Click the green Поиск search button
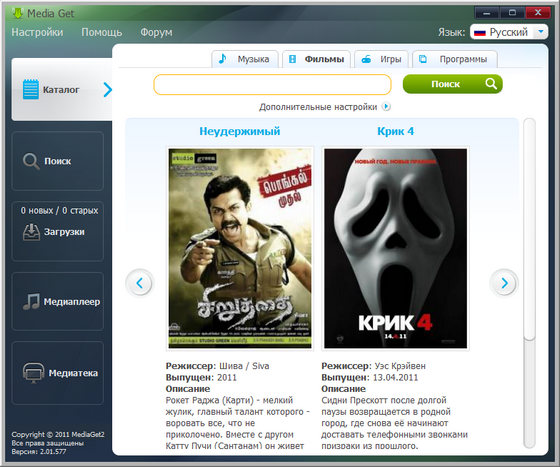Image resolution: width=560 pixels, height=467 pixels. coord(452,84)
